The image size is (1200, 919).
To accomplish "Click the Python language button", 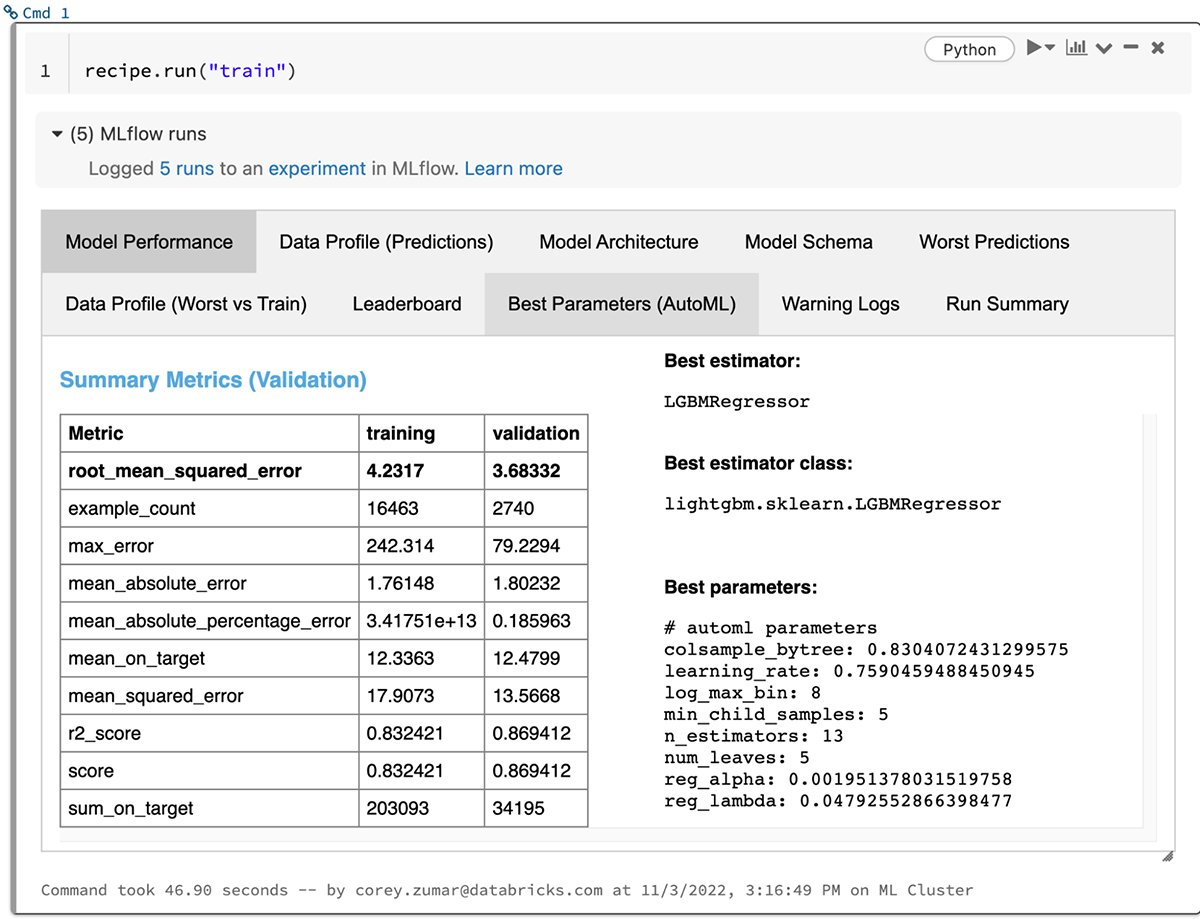I will (x=969, y=49).
